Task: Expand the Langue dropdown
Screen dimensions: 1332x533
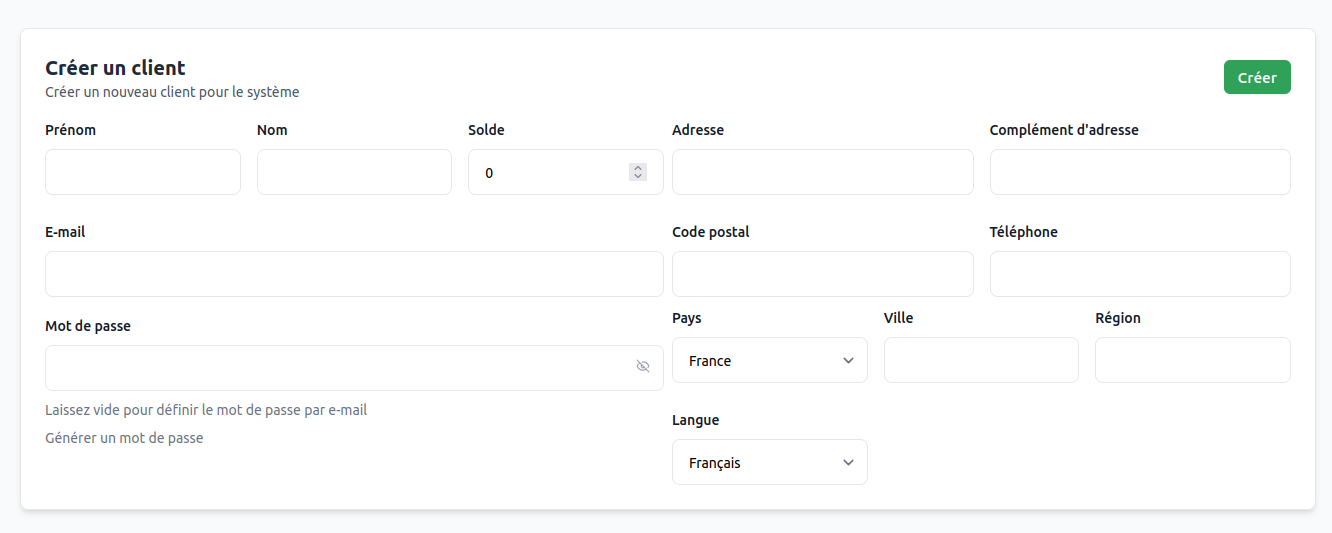Action: [x=769, y=462]
